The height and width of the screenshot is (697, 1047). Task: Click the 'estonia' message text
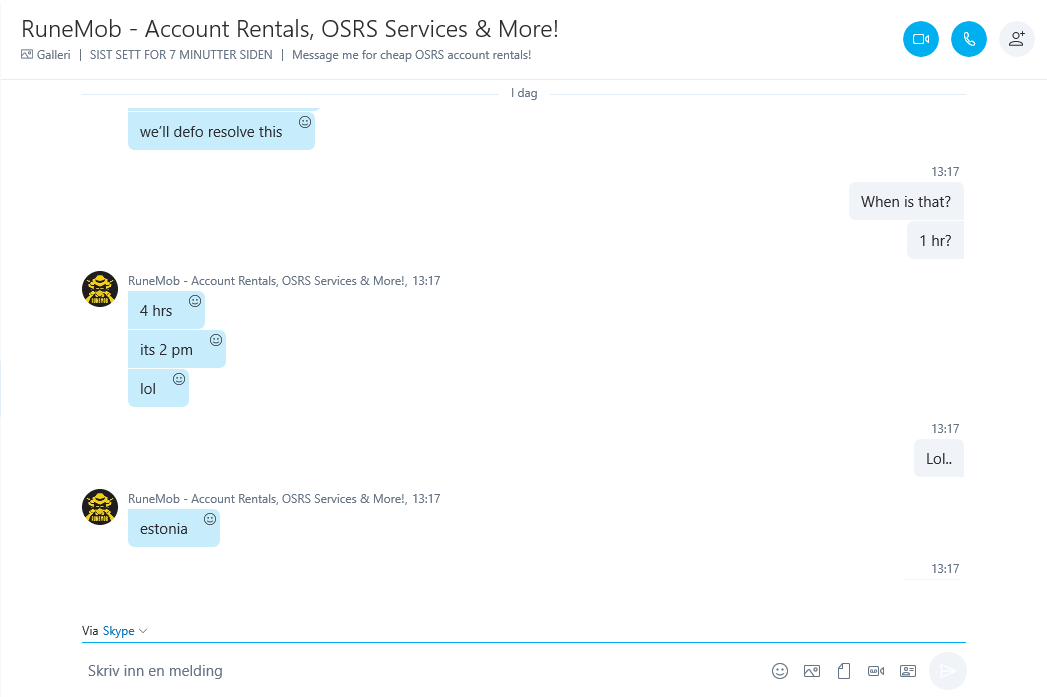pos(164,529)
